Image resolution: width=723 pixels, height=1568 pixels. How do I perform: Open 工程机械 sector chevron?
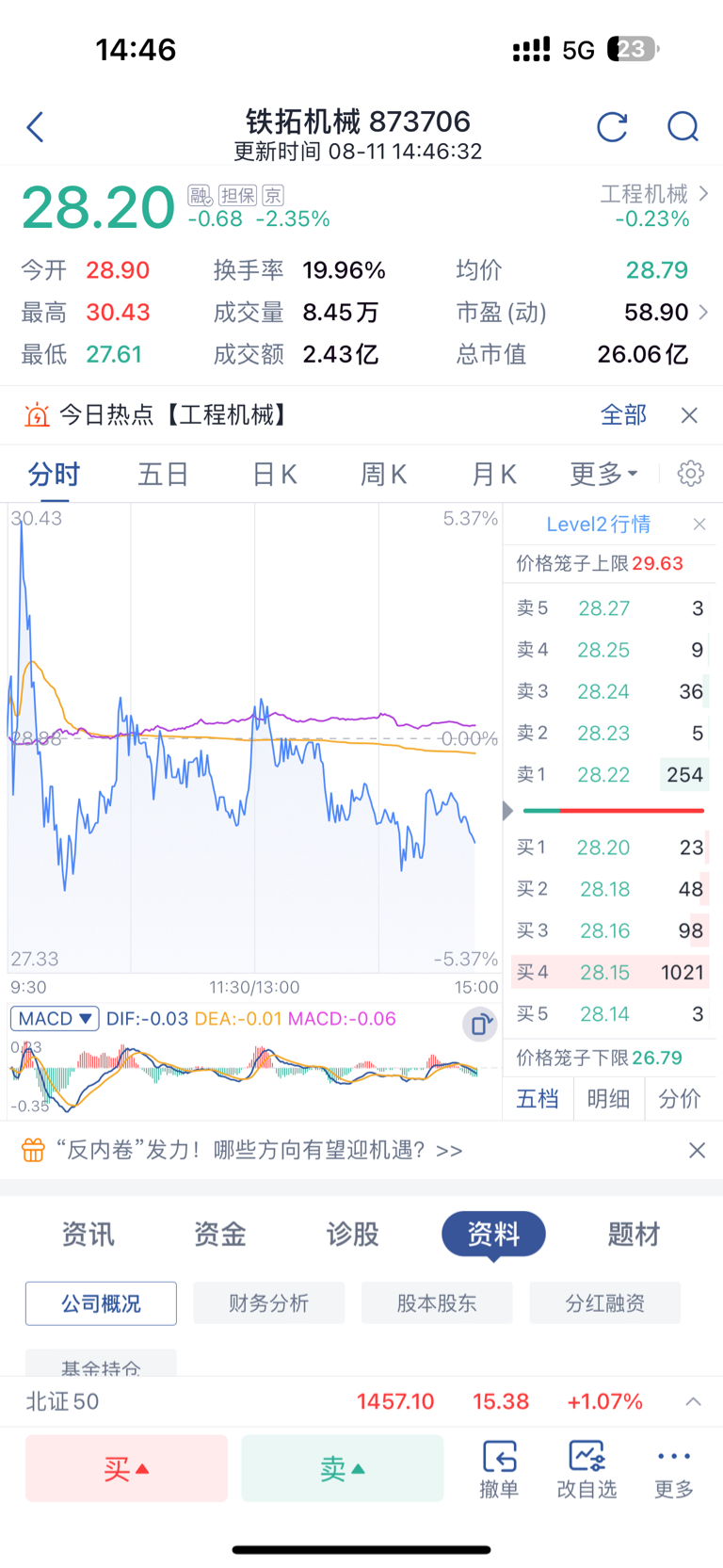[703, 194]
